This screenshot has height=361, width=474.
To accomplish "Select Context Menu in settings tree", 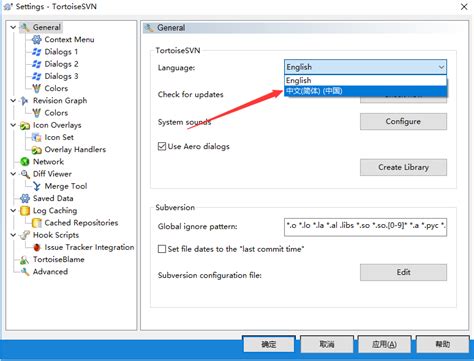I will [69, 40].
